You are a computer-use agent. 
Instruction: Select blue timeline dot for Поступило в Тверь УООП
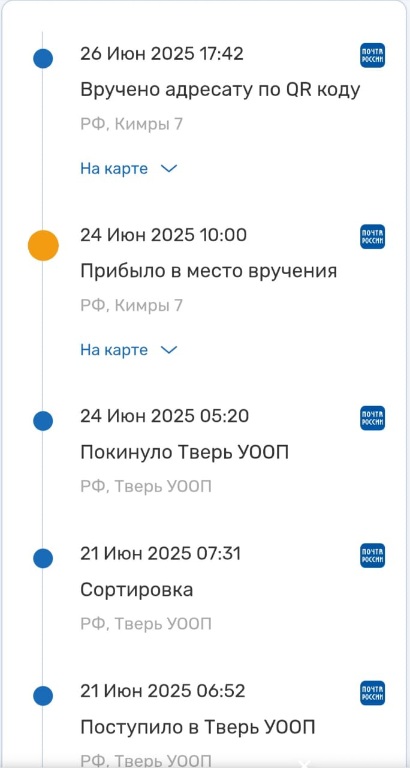click(x=43, y=696)
